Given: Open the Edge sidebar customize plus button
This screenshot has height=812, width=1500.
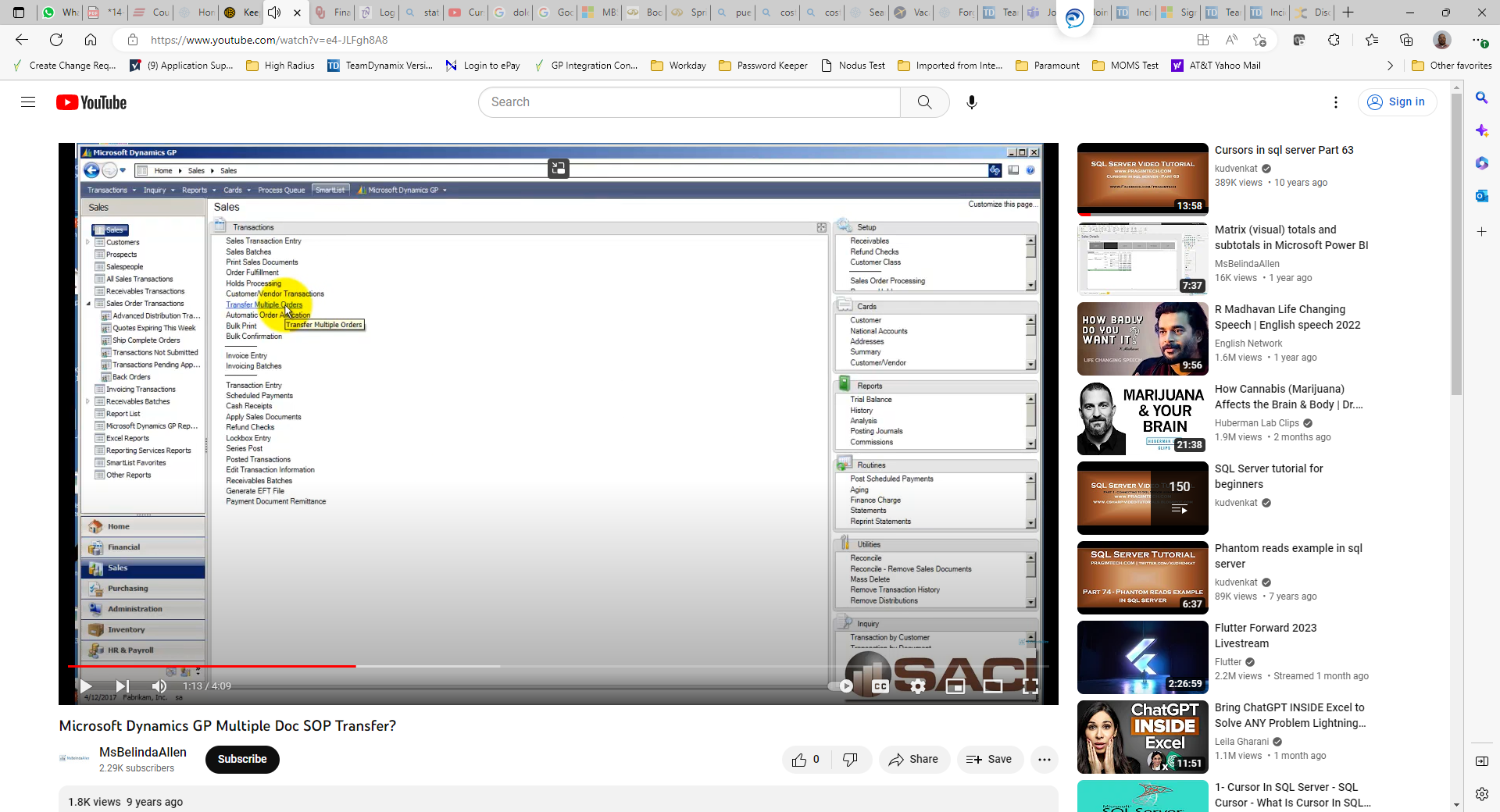Looking at the screenshot, I should pos(1481,232).
